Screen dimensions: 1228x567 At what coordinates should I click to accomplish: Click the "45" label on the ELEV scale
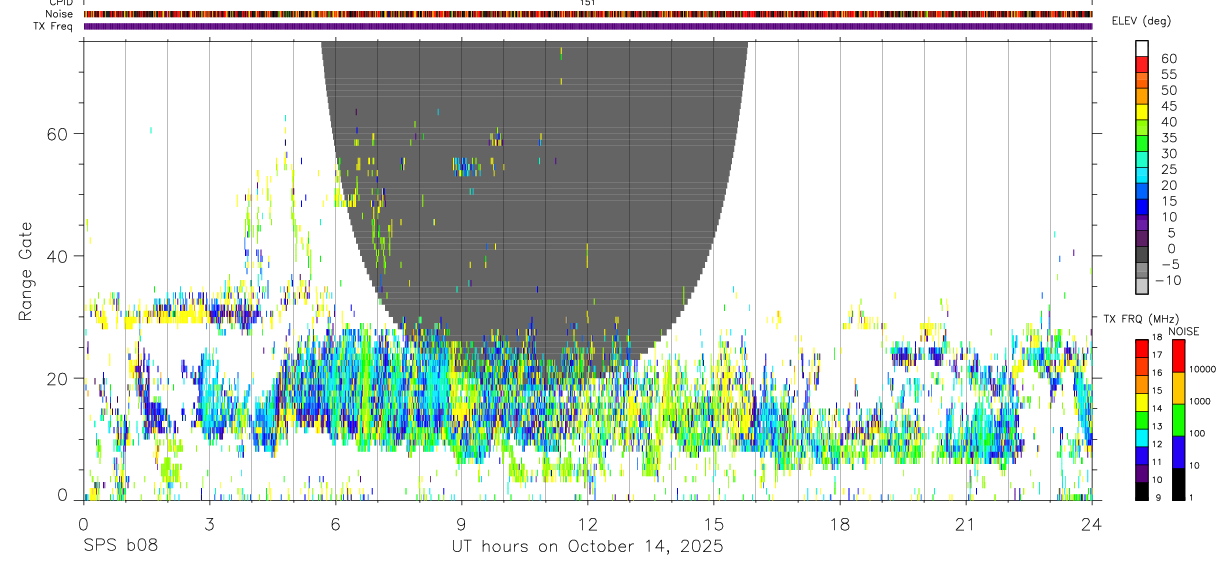click(x=1167, y=106)
